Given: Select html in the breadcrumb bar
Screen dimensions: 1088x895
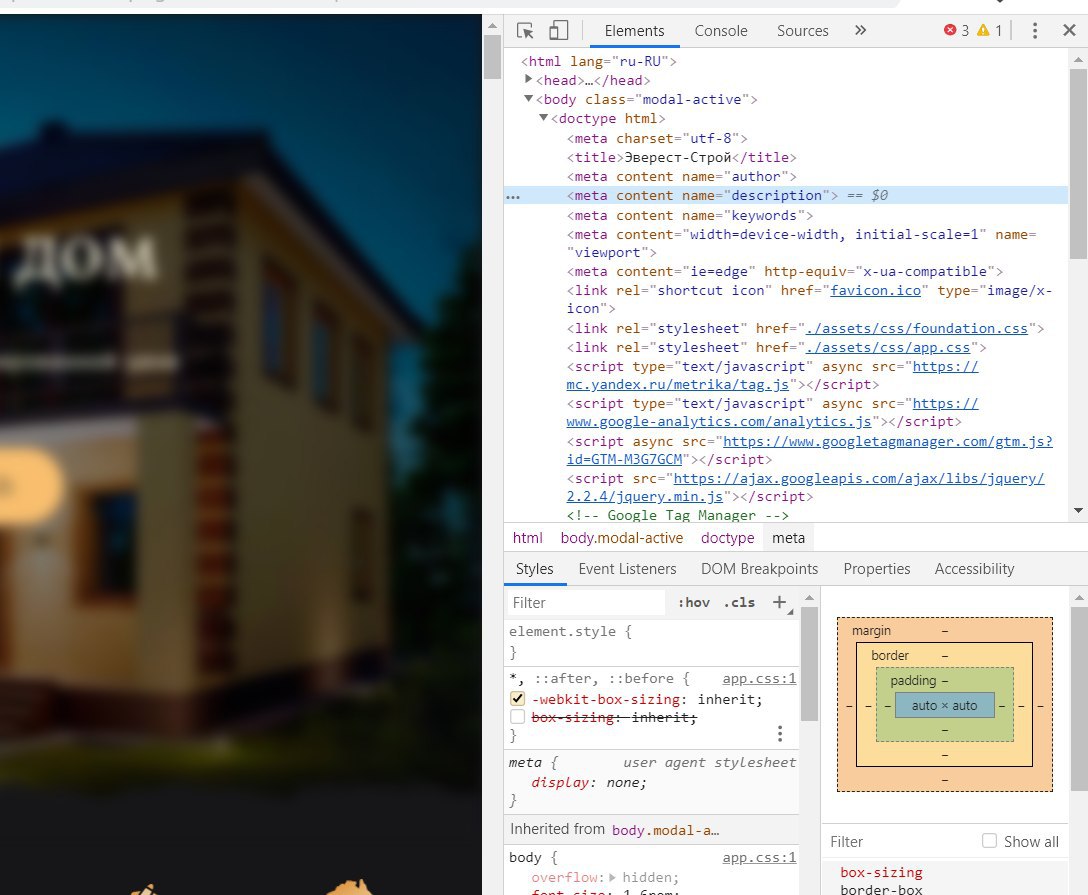Looking at the screenshot, I should pos(527,538).
